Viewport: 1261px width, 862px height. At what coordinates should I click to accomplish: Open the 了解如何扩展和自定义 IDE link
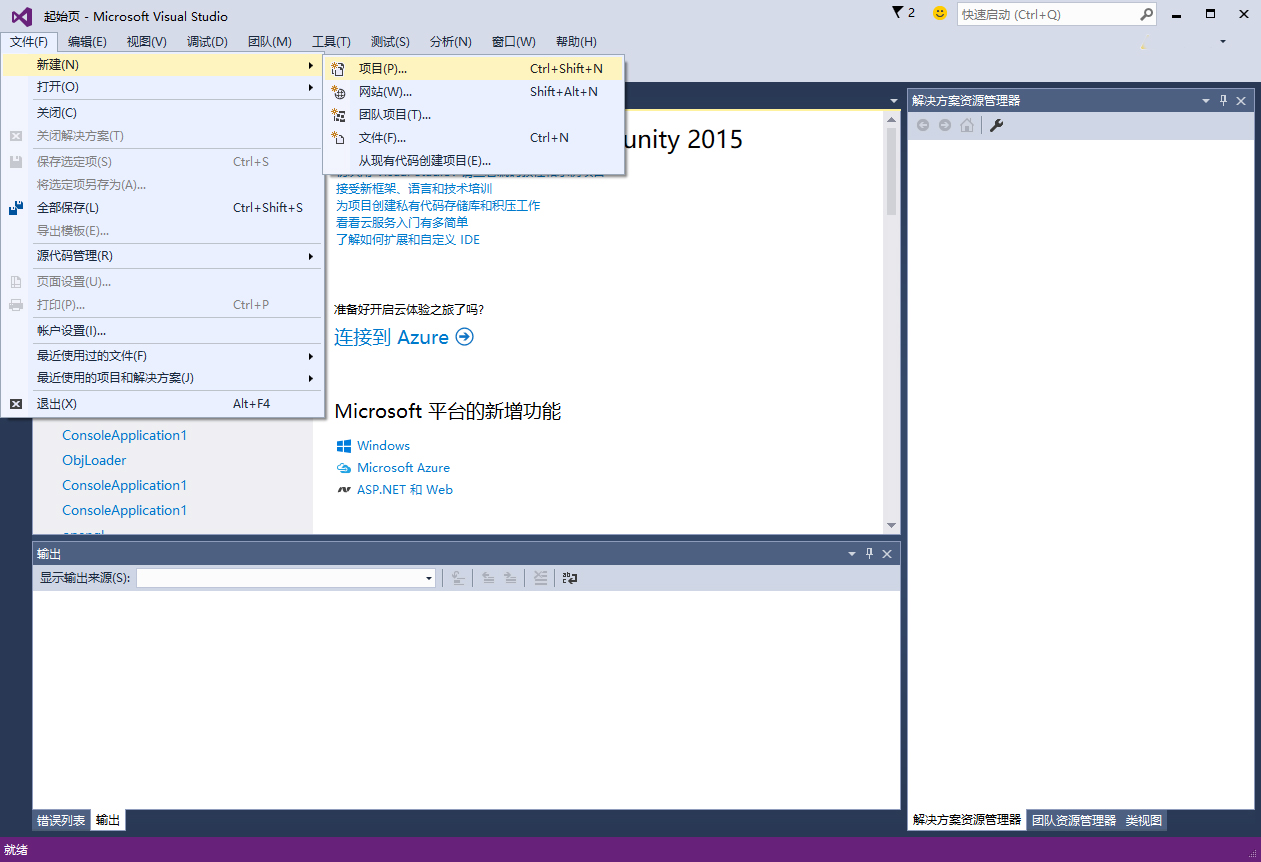408,240
